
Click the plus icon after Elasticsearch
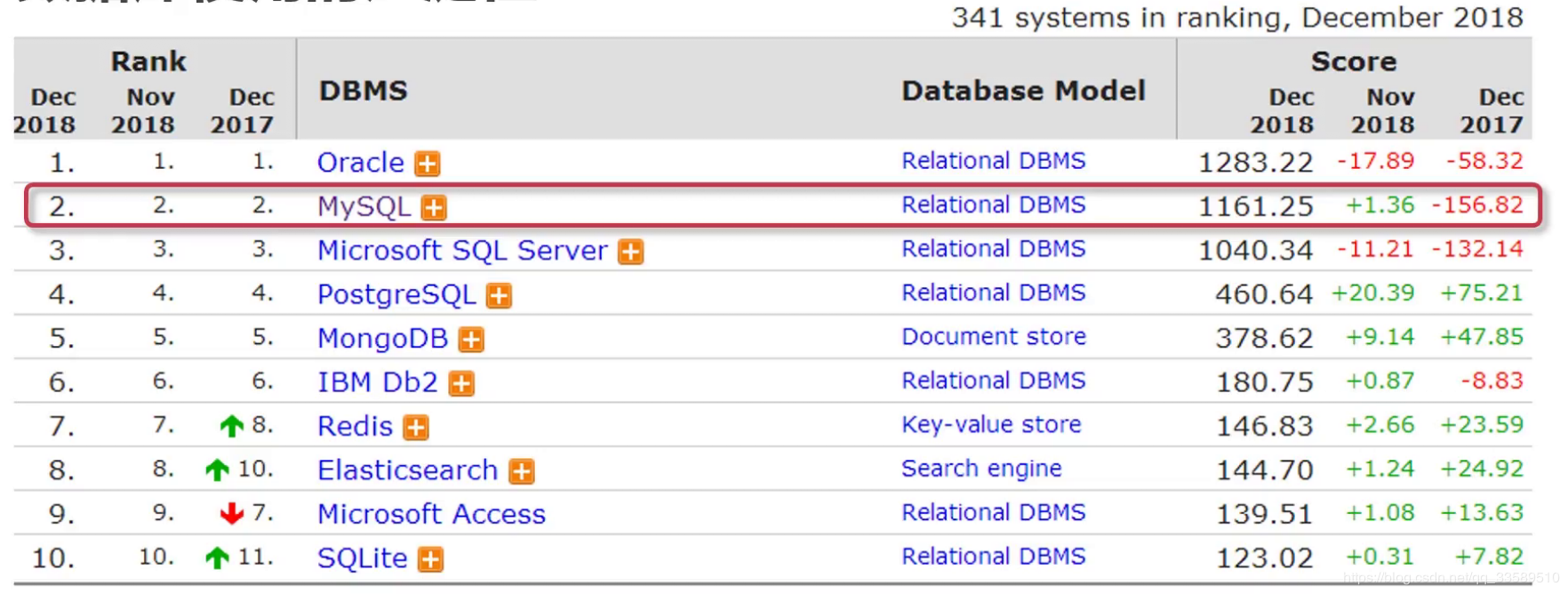point(522,471)
